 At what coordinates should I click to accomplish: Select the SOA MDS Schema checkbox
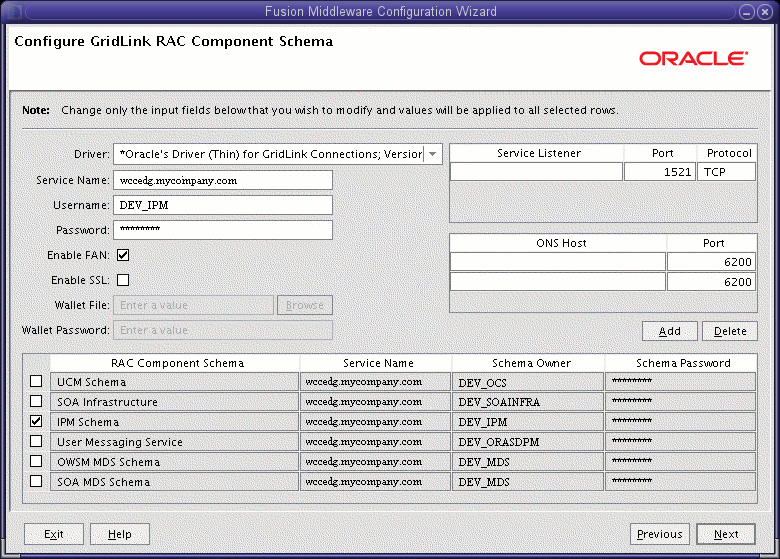click(x=36, y=481)
